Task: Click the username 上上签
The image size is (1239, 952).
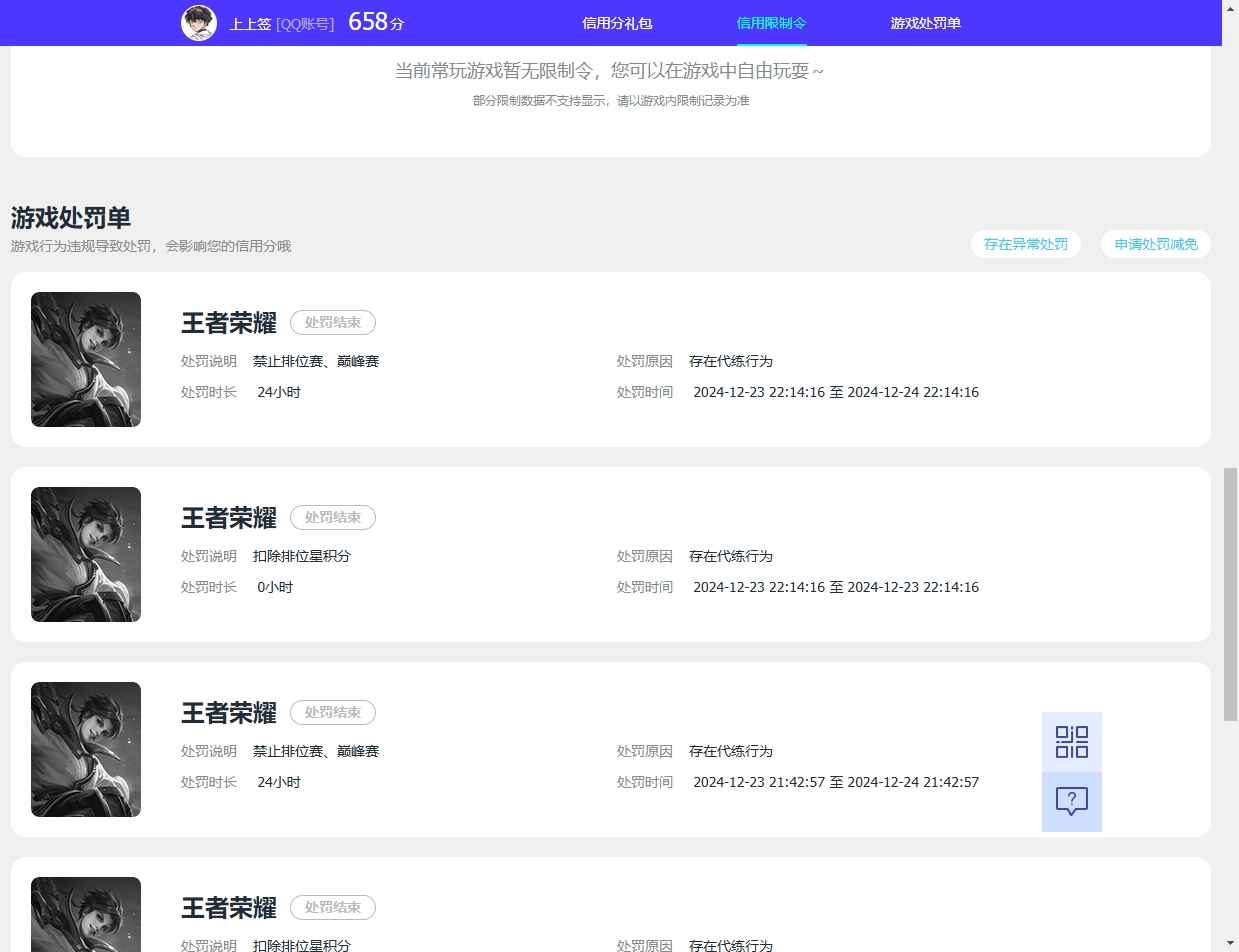Action: pos(250,24)
